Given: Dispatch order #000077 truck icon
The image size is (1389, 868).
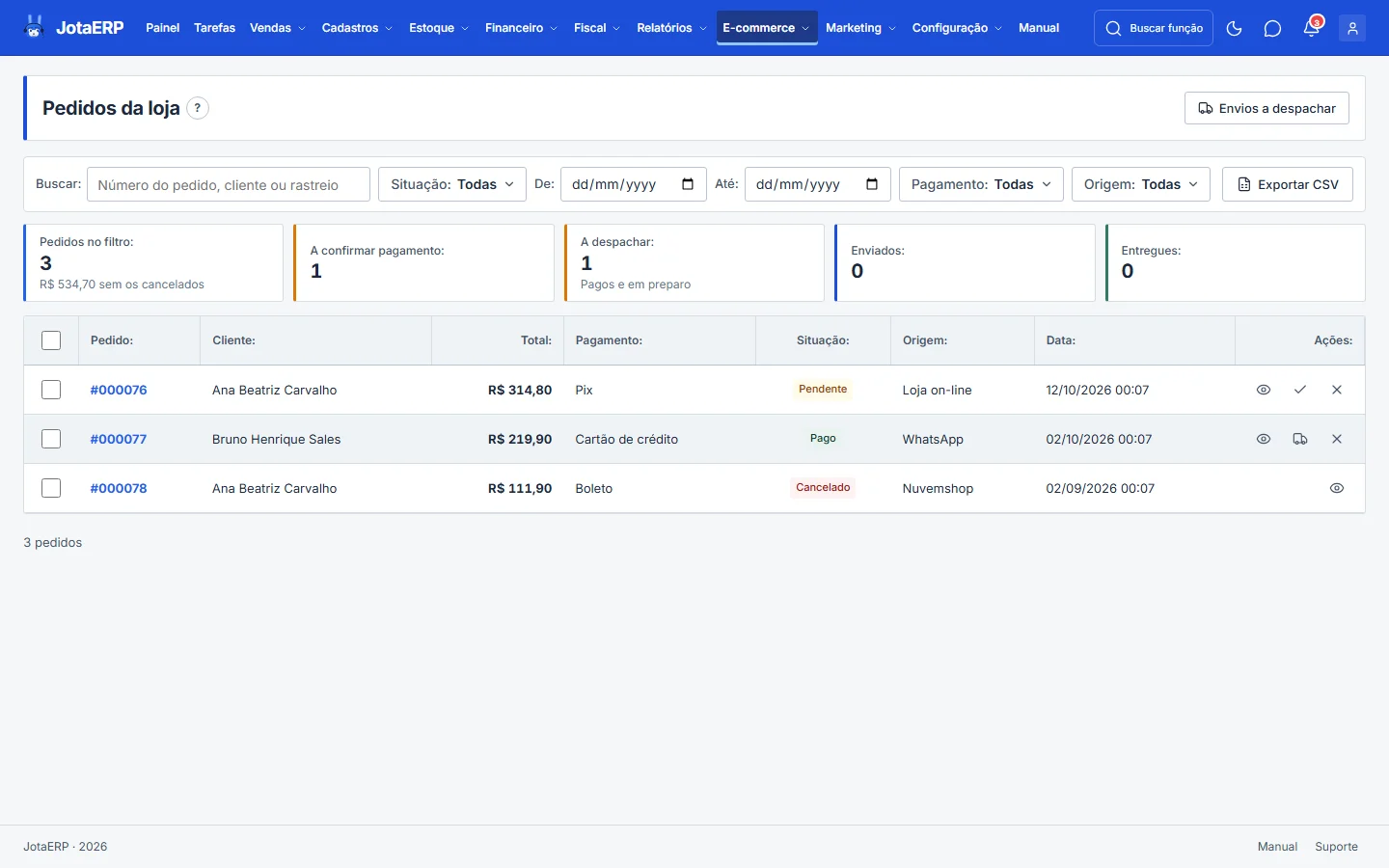Looking at the screenshot, I should [1300, 439].
